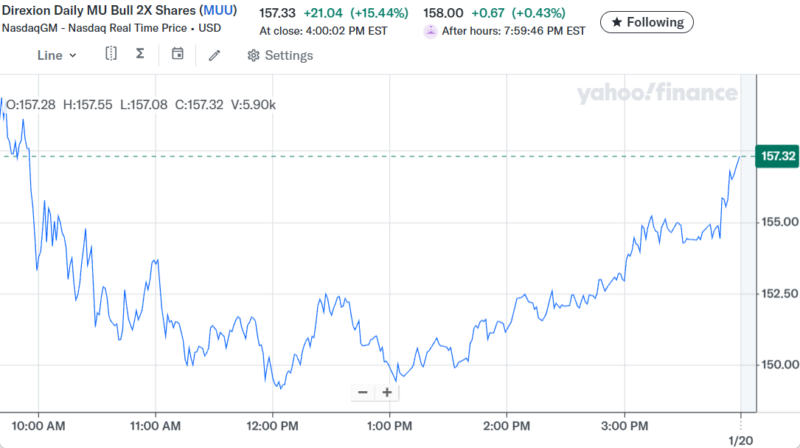Image resolution: width=800 pixels, height=448 pixels.
Task: Toggle the Following star button
Action: pos(648,21)
